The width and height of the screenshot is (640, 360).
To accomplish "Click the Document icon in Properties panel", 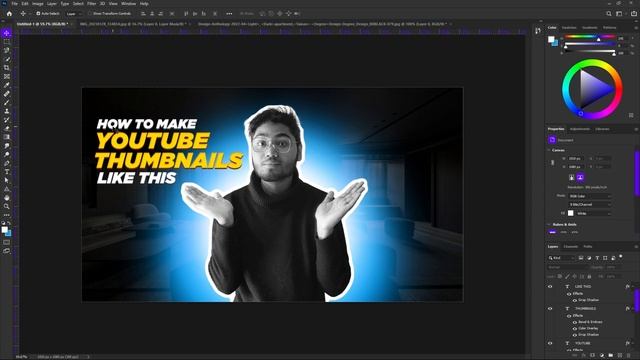I will (x=552, y=140).
